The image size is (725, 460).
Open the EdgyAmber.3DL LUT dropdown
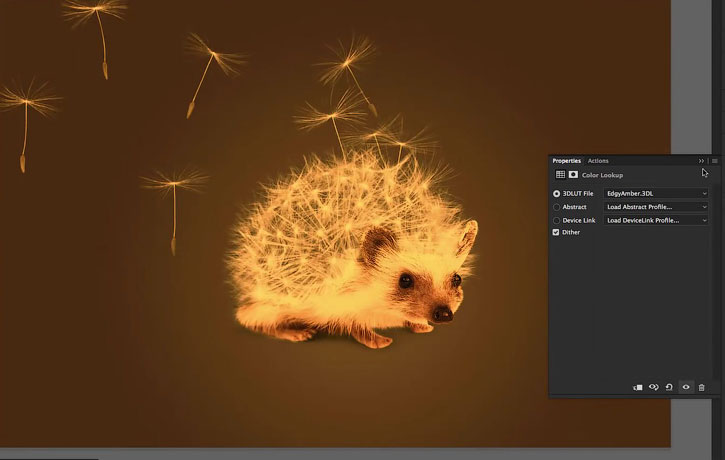coord(656,194)
